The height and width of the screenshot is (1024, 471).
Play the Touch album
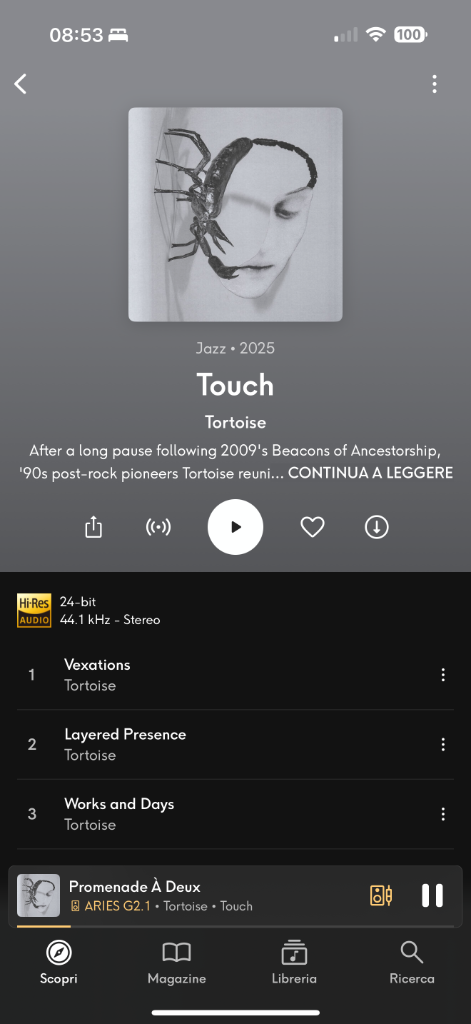tap(235, 527)
